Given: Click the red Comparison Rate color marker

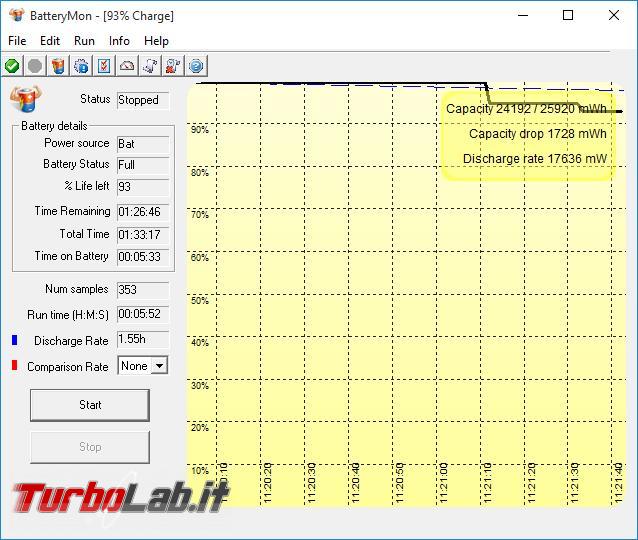Looking at the screenshot, I should (x=15, y=365).
